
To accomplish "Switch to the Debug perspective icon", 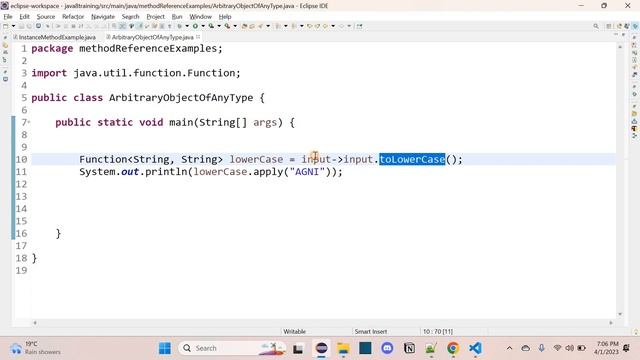I will (x=627, y=26).
